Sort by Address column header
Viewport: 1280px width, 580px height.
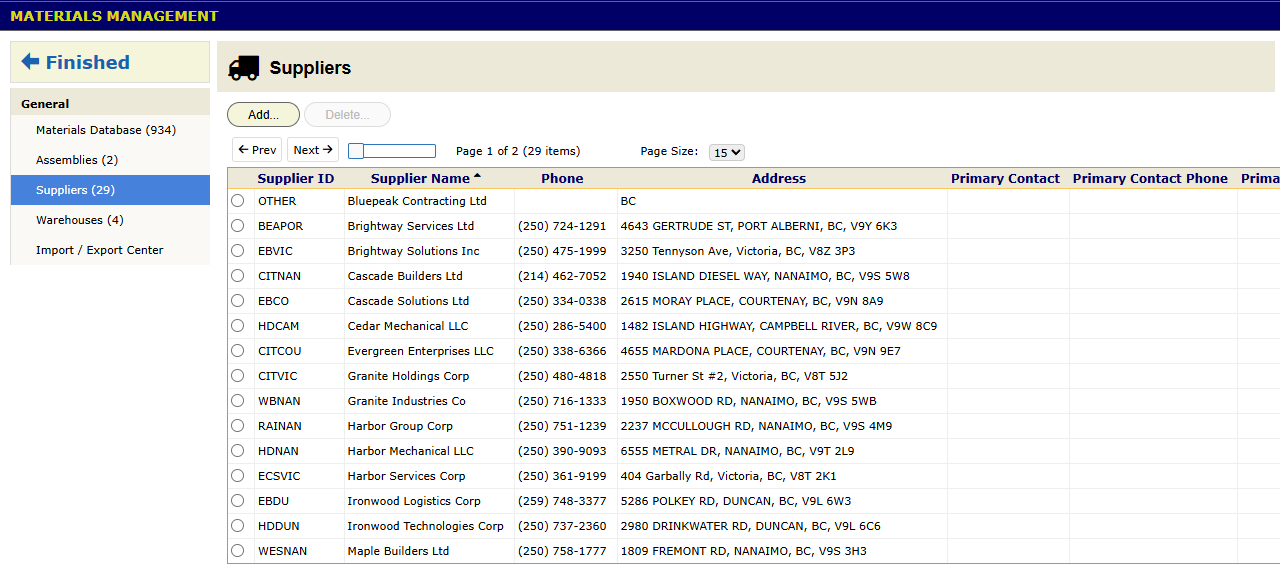pyautogui.click(x=779, y=179)
